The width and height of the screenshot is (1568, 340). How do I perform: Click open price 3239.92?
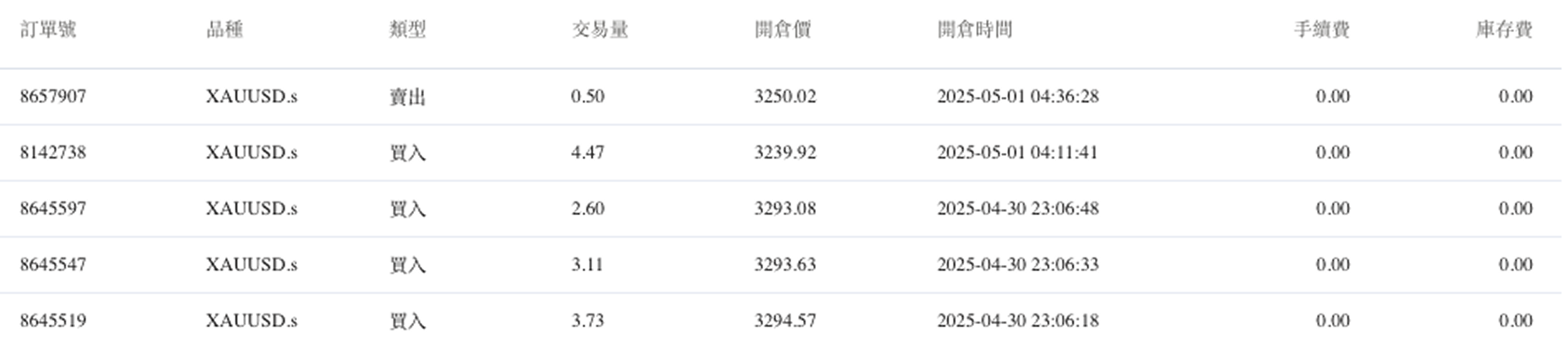(x=785, y=152)
